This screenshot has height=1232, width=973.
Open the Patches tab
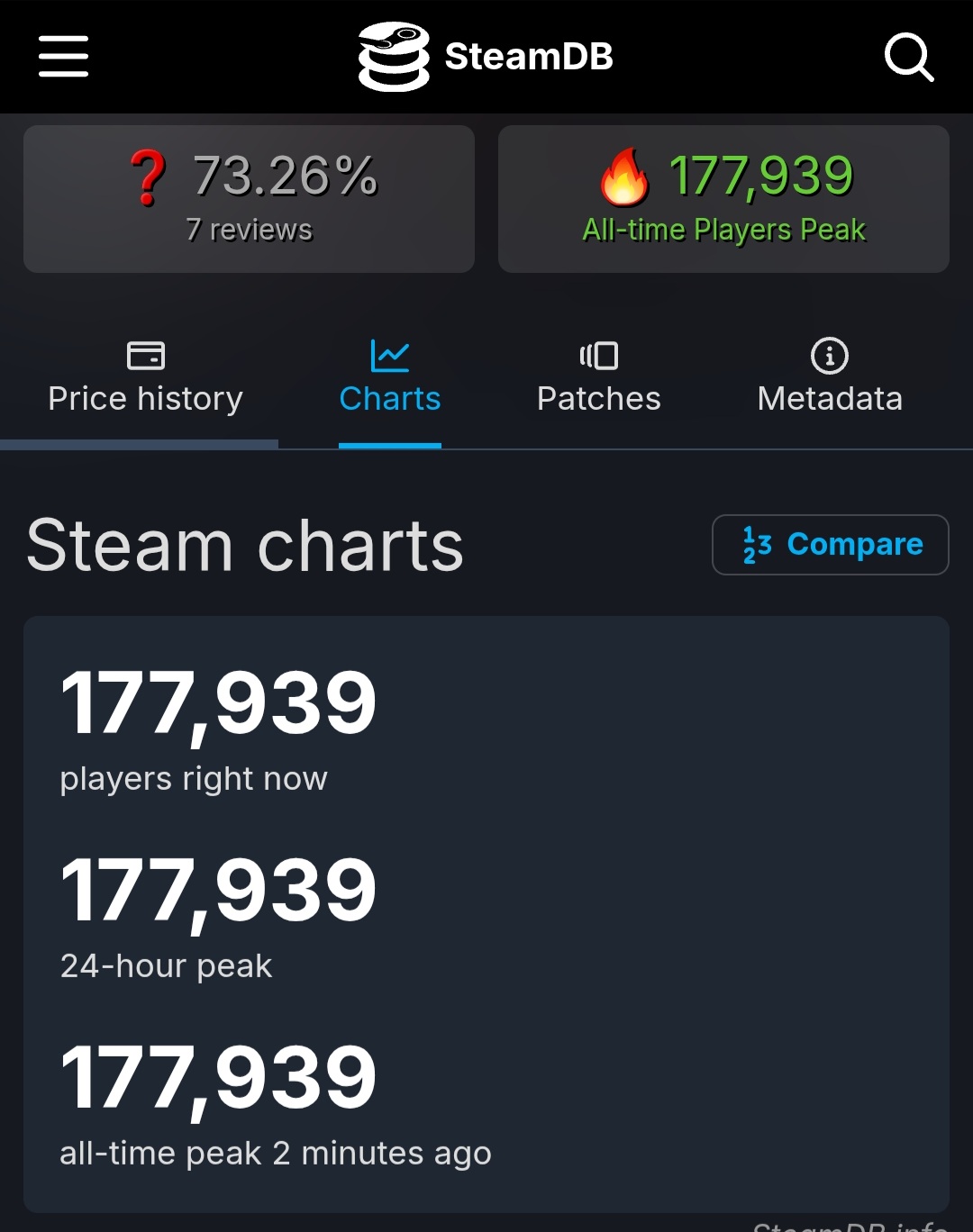pos(599,399)
